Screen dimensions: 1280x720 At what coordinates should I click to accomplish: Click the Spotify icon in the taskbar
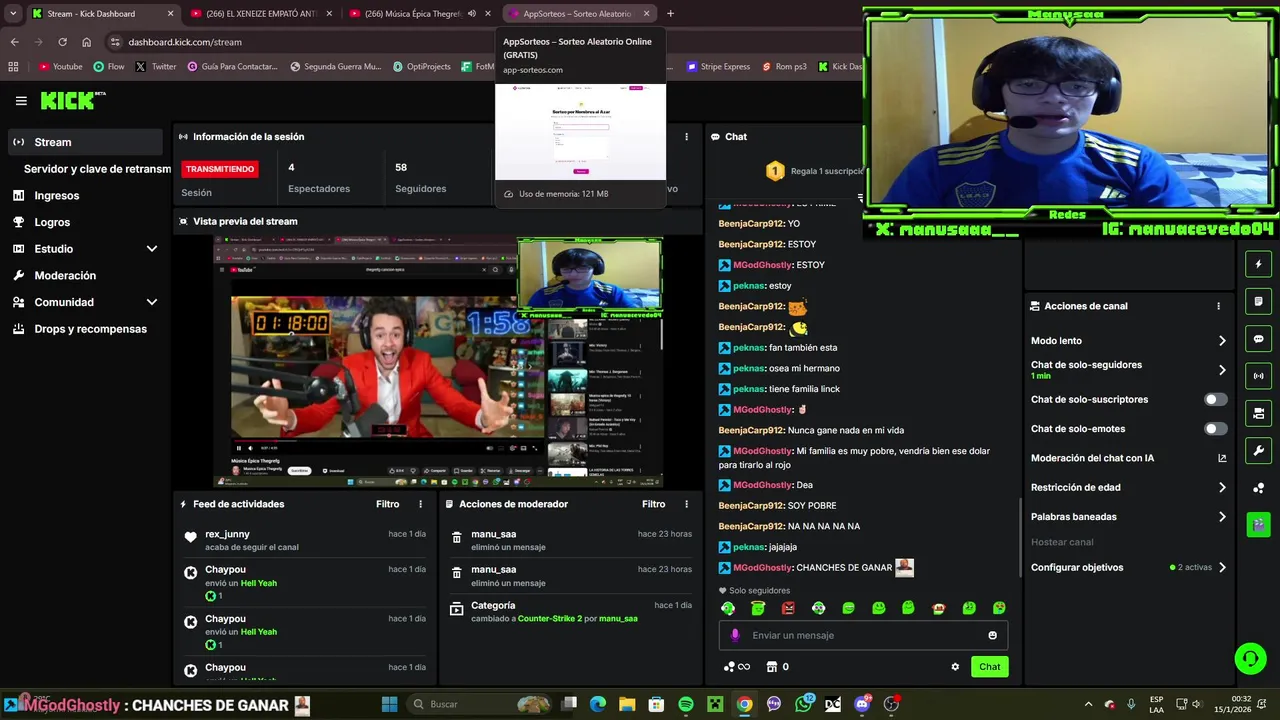click(x=686, y=704)
